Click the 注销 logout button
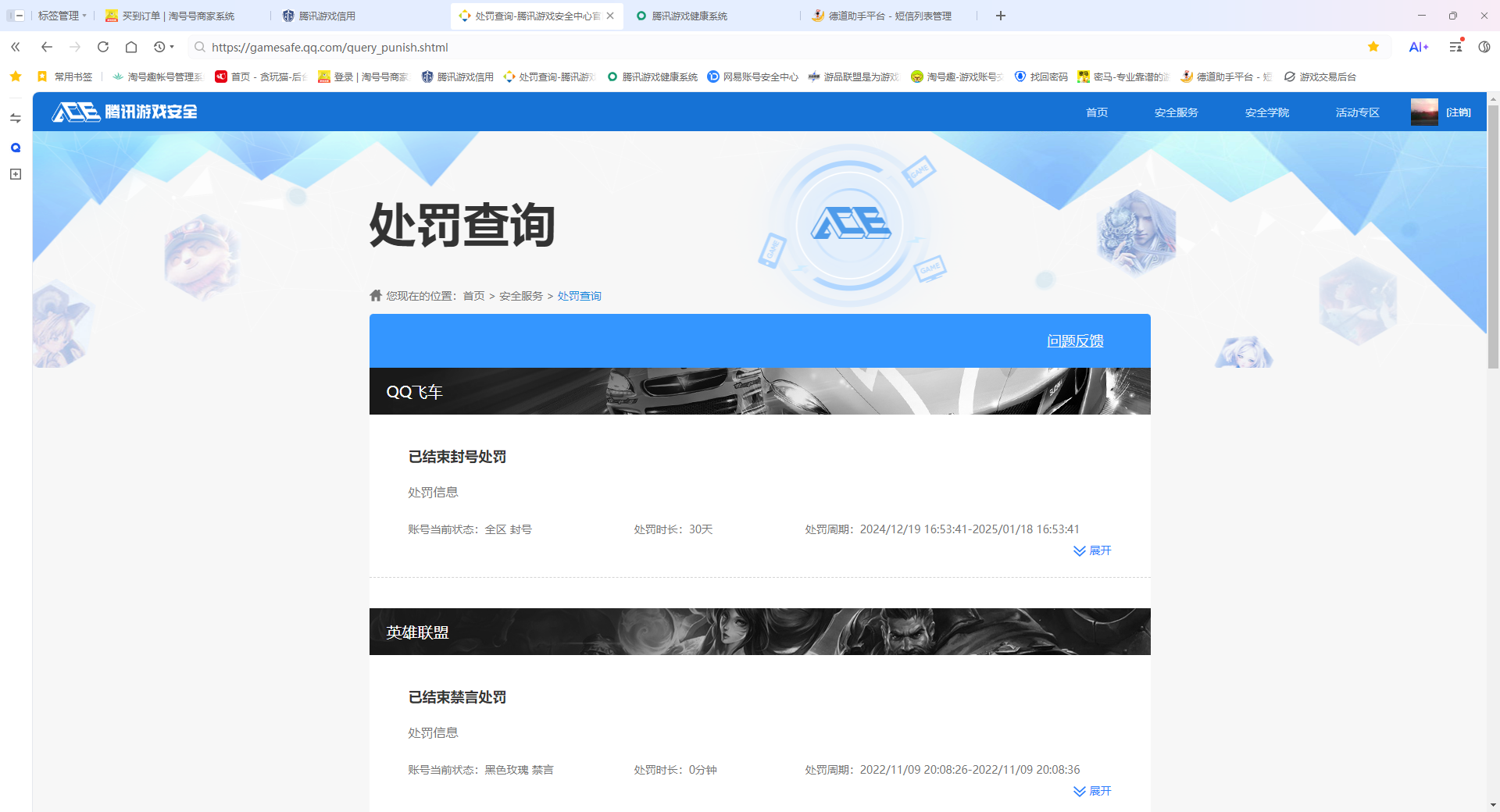The height and width of the screenshot is (812, 1500). click(x=1458, y=112)
